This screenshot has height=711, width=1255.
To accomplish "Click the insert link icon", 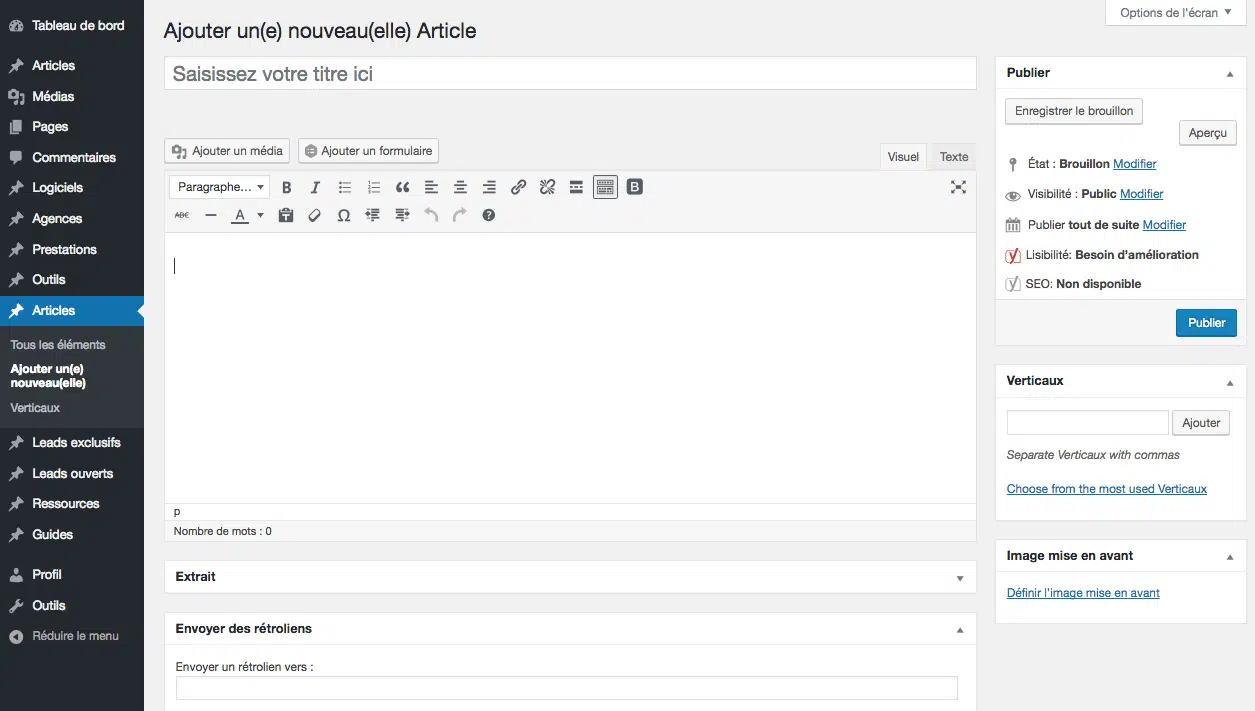I will (x=518, y=187).
